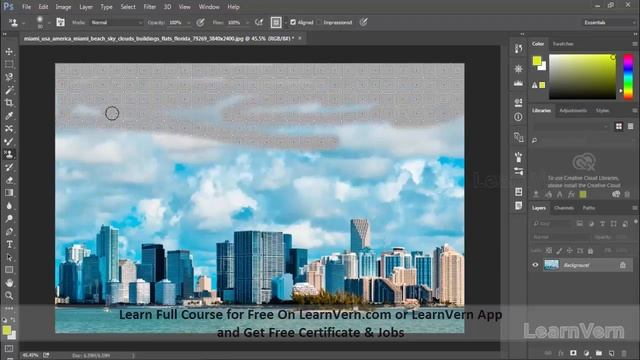Toggle lock transparent pixels in Layers
The width and height of the screenshot is (640, 360).
point(549,251)
